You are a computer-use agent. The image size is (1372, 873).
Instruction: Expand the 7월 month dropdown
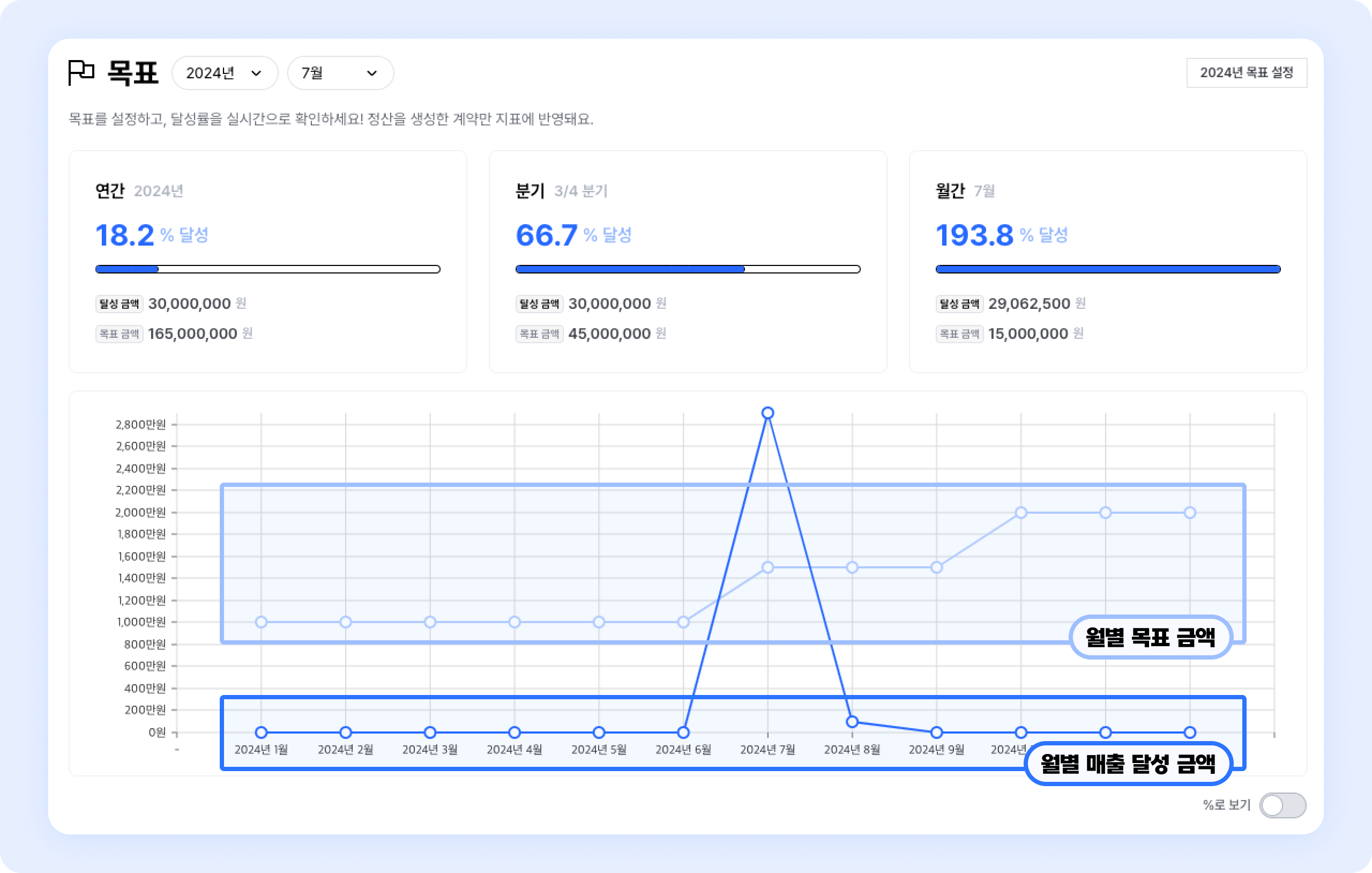click(340, 73)
